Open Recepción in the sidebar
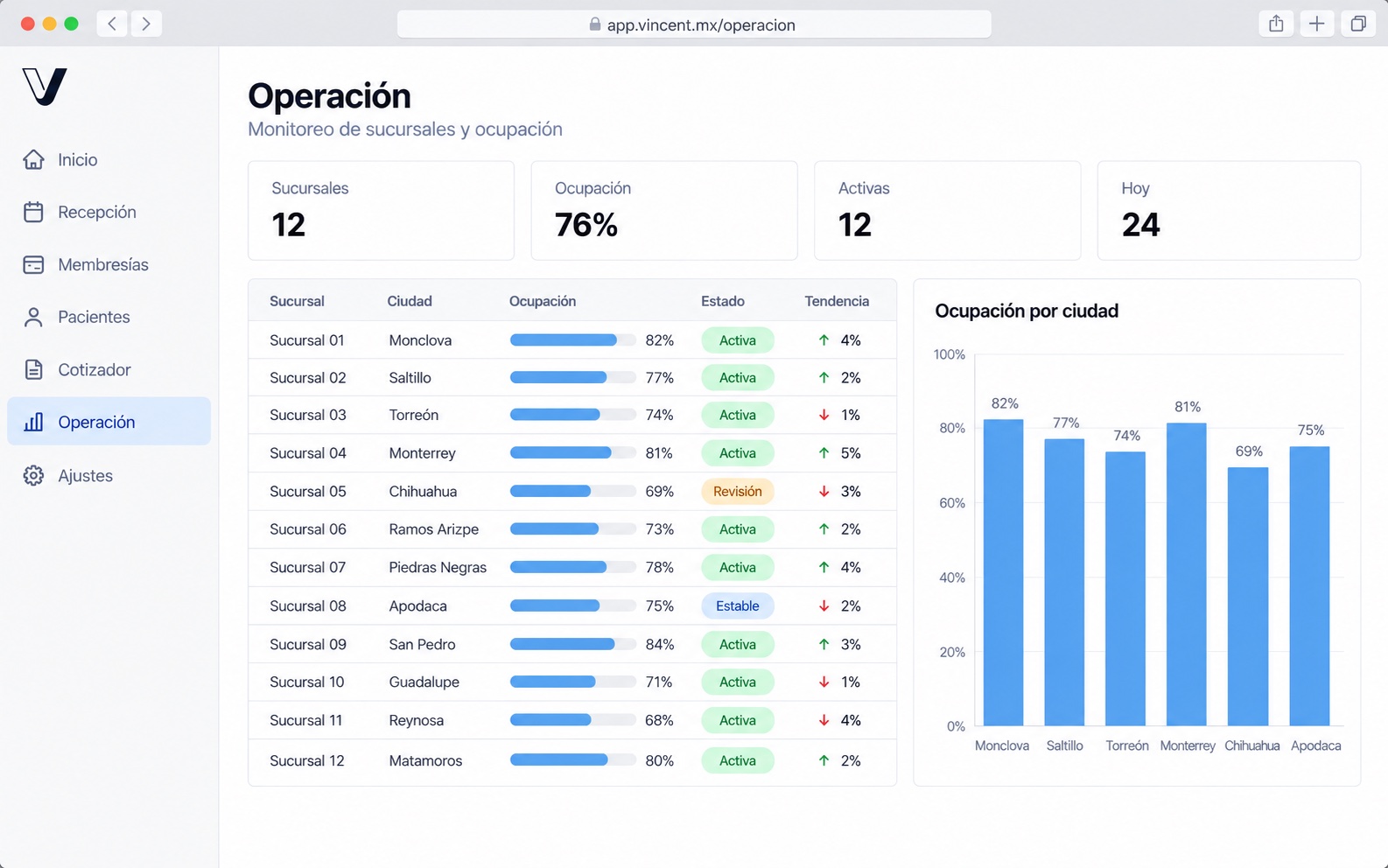The image size is (1388, 868). point(109,212)
